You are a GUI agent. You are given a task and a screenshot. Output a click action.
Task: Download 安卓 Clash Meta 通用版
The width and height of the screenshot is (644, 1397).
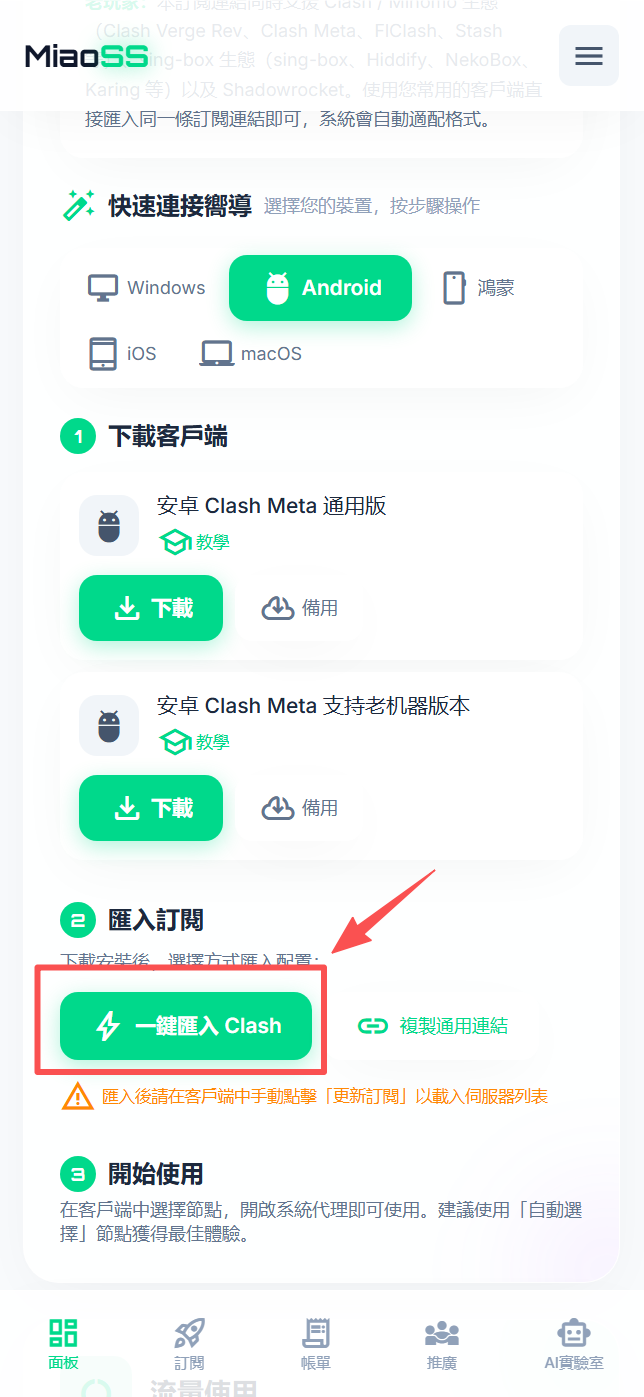tap(151, 608)
